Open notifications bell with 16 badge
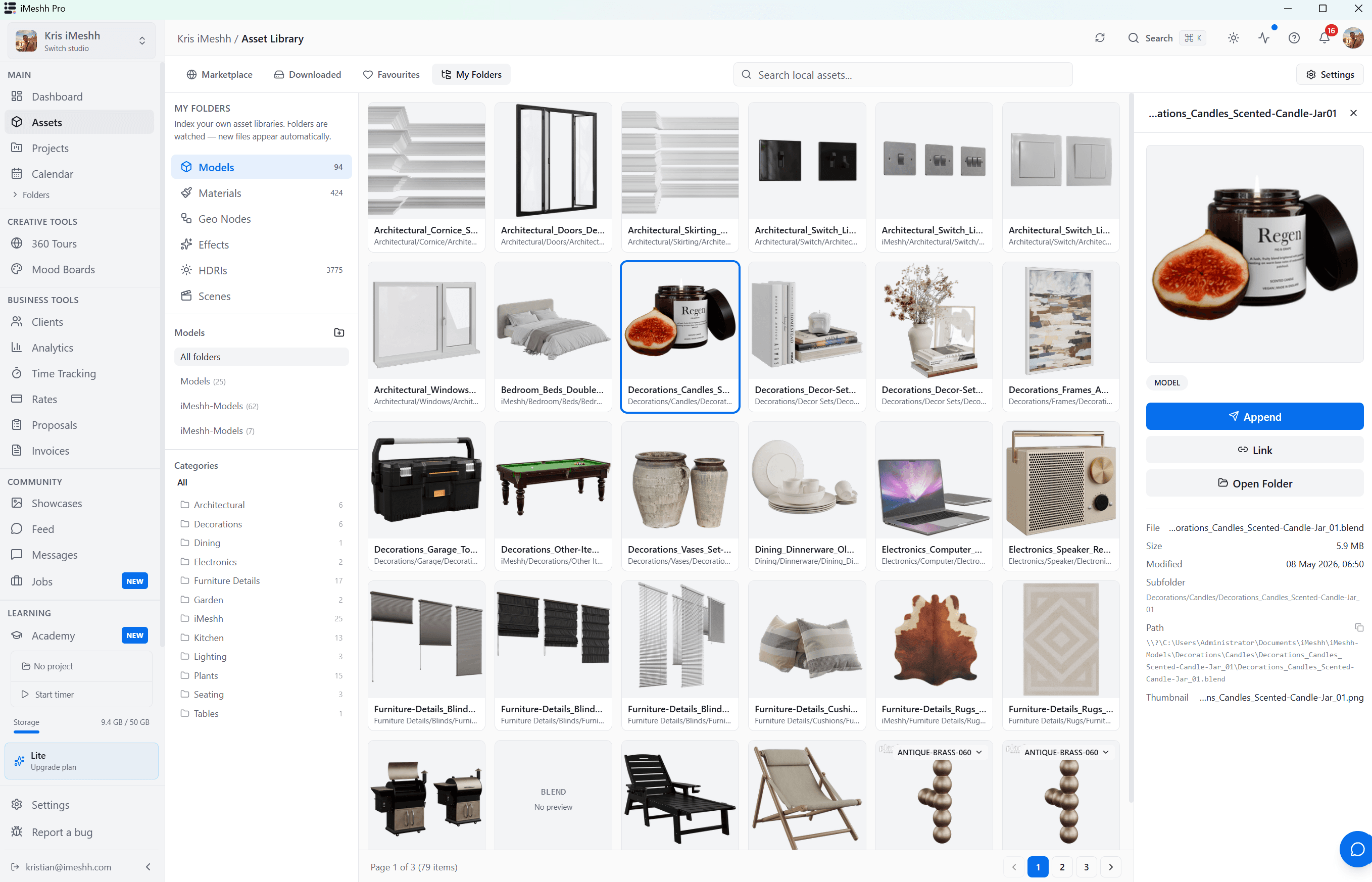Viewport: 1372px width, 882px height. (x=1325, y=38)
